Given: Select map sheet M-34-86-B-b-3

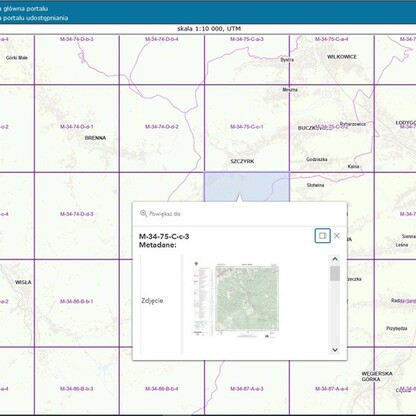Looking at the screenshot, I should pyautogui.click(x=77, y=389).
